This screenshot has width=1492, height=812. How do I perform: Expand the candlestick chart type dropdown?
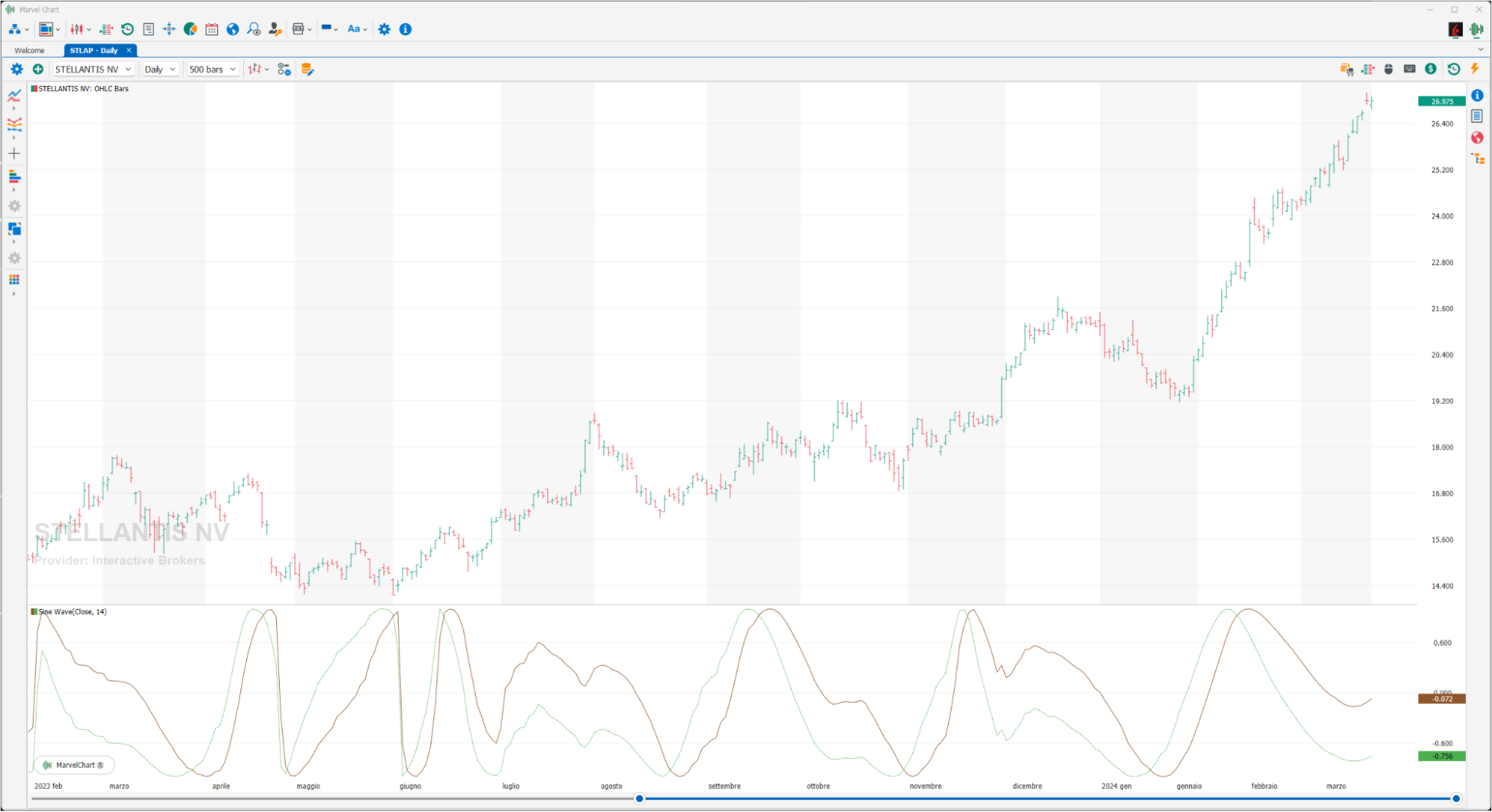(89, 30)
